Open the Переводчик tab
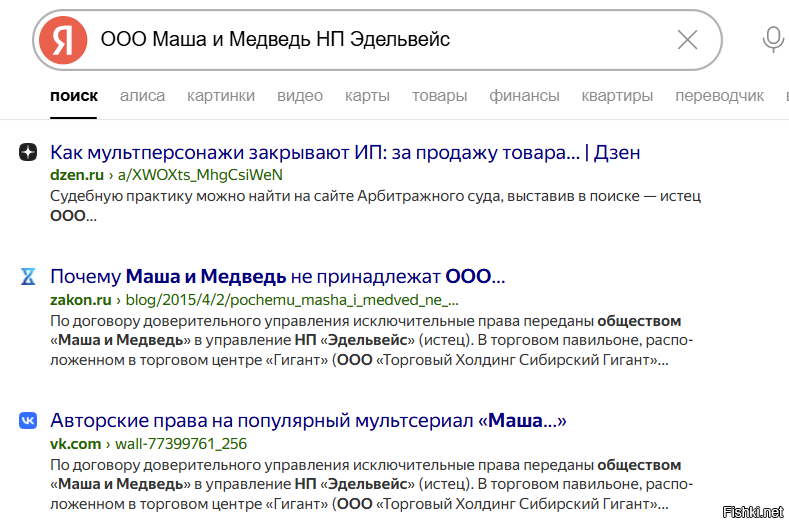789x524 pixels. [719, 96]
